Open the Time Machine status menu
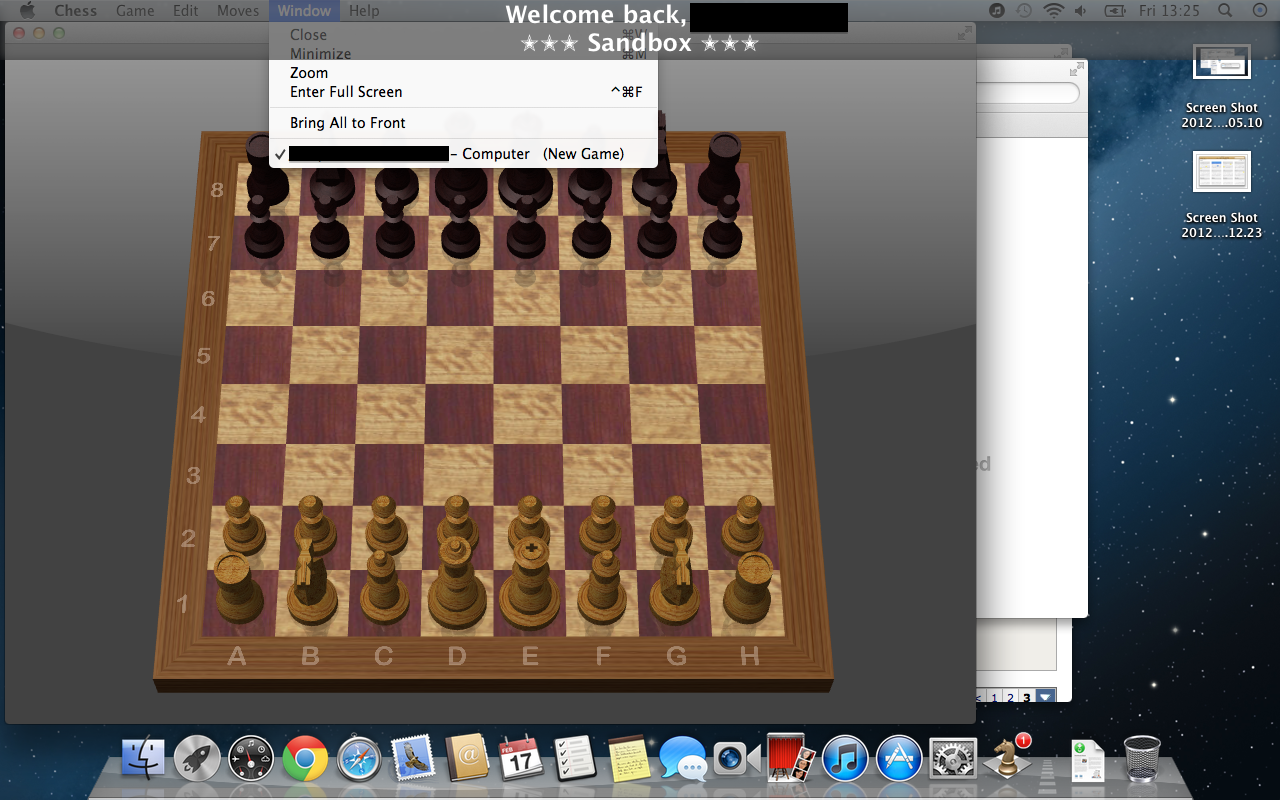 coord(1024,11)
